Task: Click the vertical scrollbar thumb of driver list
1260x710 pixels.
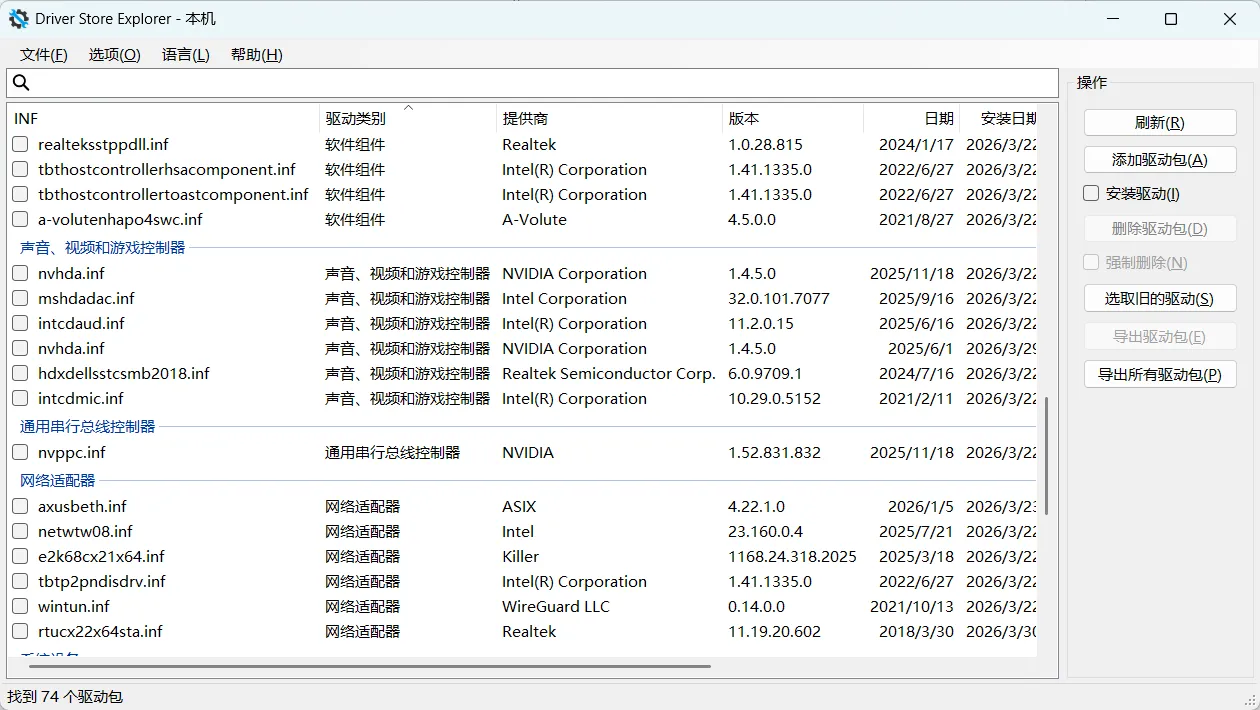Action: [1047, 456]
